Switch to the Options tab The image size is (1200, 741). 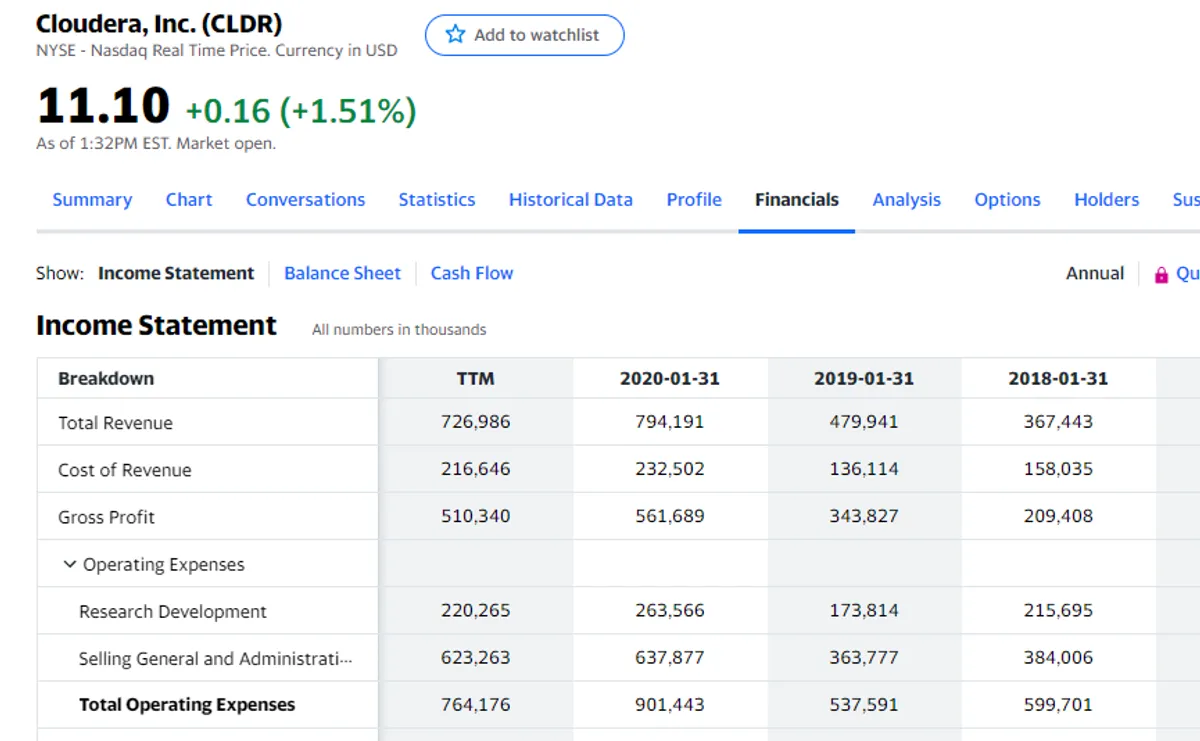coord(1007,200)
